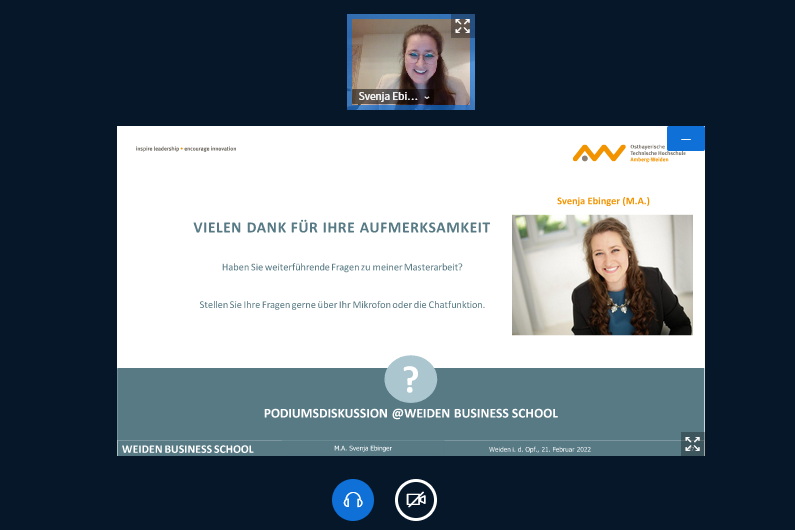Click the "Podiumsdiskussion @Weiden Business School" banner text

pyautogui.click(x=410, y=413)
